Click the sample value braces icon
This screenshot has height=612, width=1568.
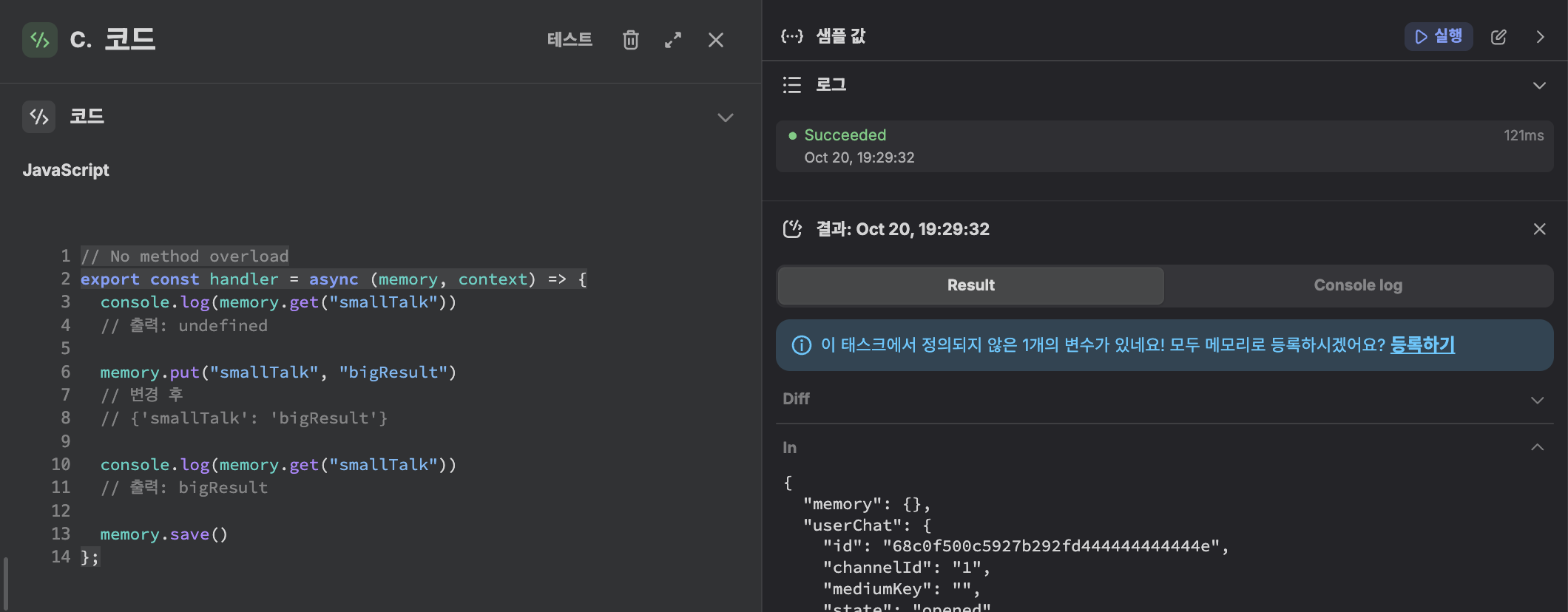tap(791, 36)
